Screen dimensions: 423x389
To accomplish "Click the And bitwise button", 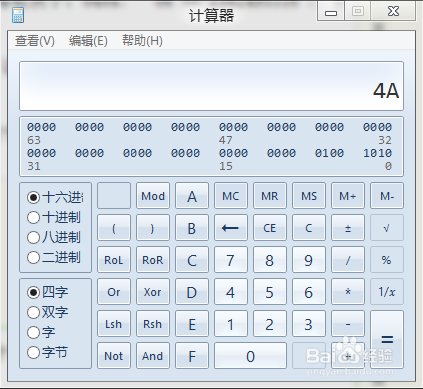I will tap(153, 356).
